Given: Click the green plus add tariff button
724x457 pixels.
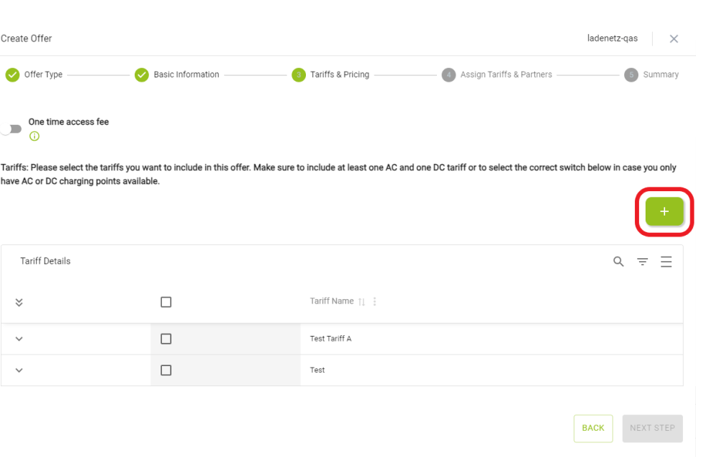Looking at the screenshot, I should point(664,211).
